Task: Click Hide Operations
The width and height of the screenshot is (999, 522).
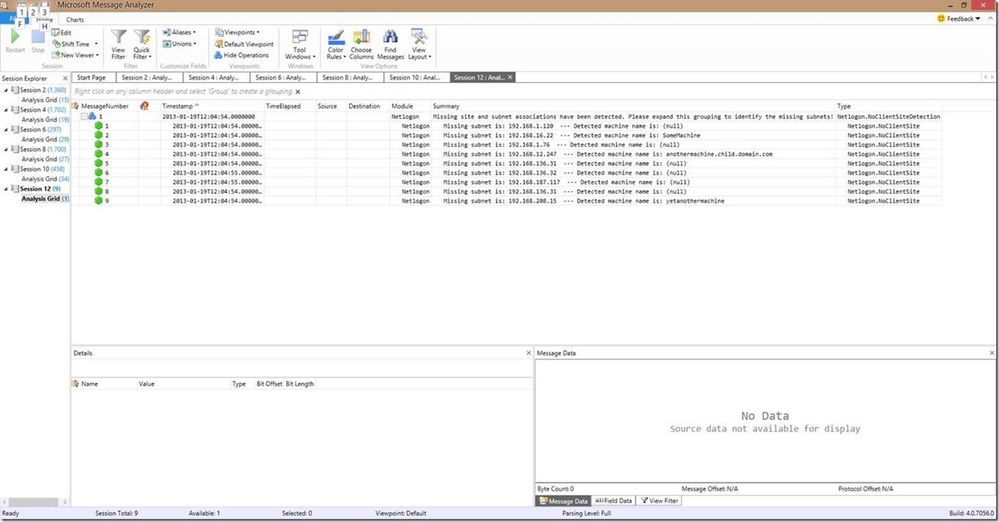Action: click(241, 55)
